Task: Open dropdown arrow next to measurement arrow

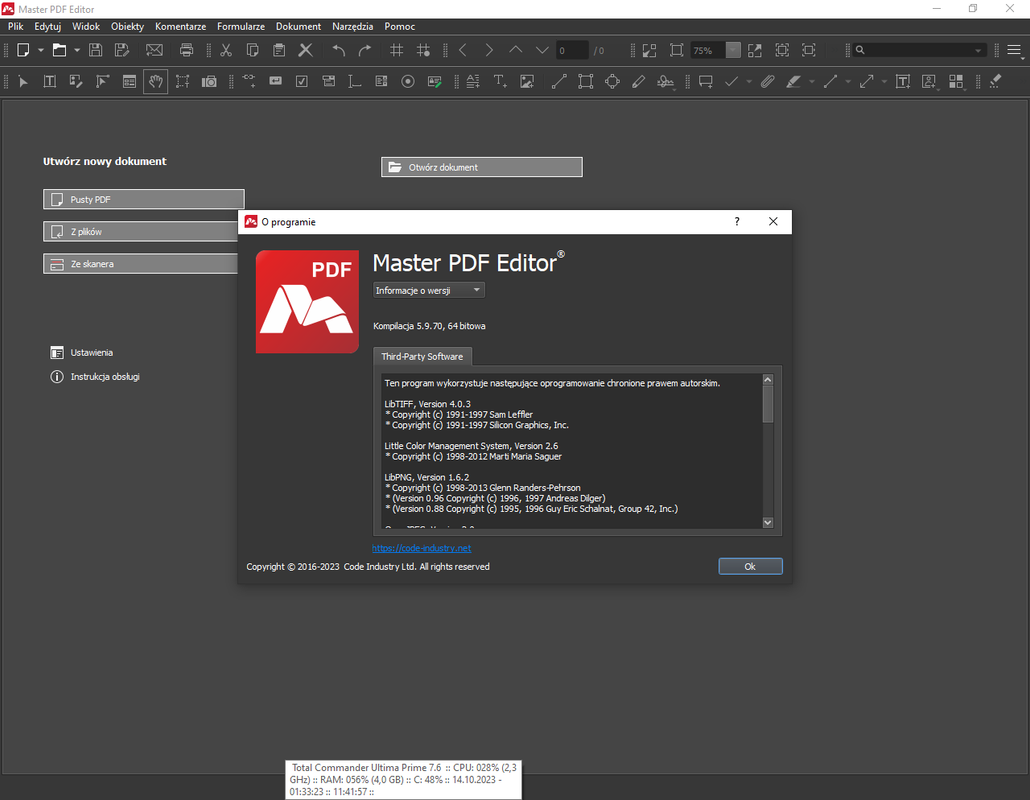Action: [884, 81]
